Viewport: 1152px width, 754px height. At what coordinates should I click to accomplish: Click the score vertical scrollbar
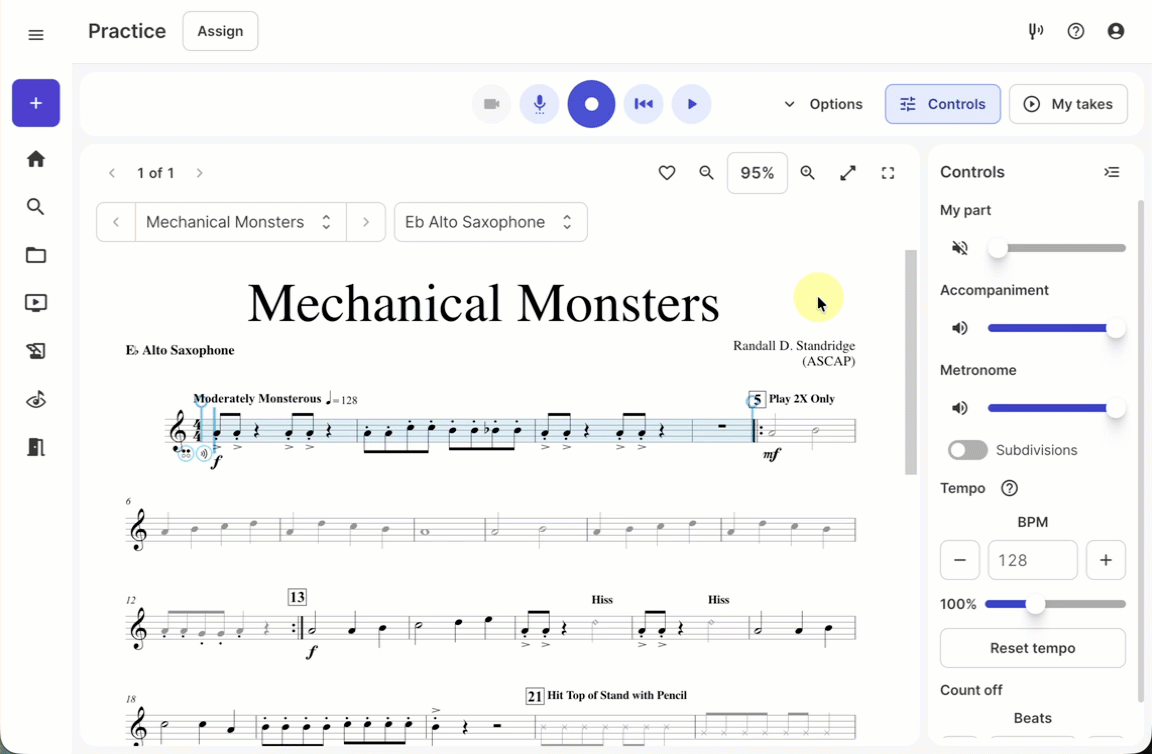(911, 362)
